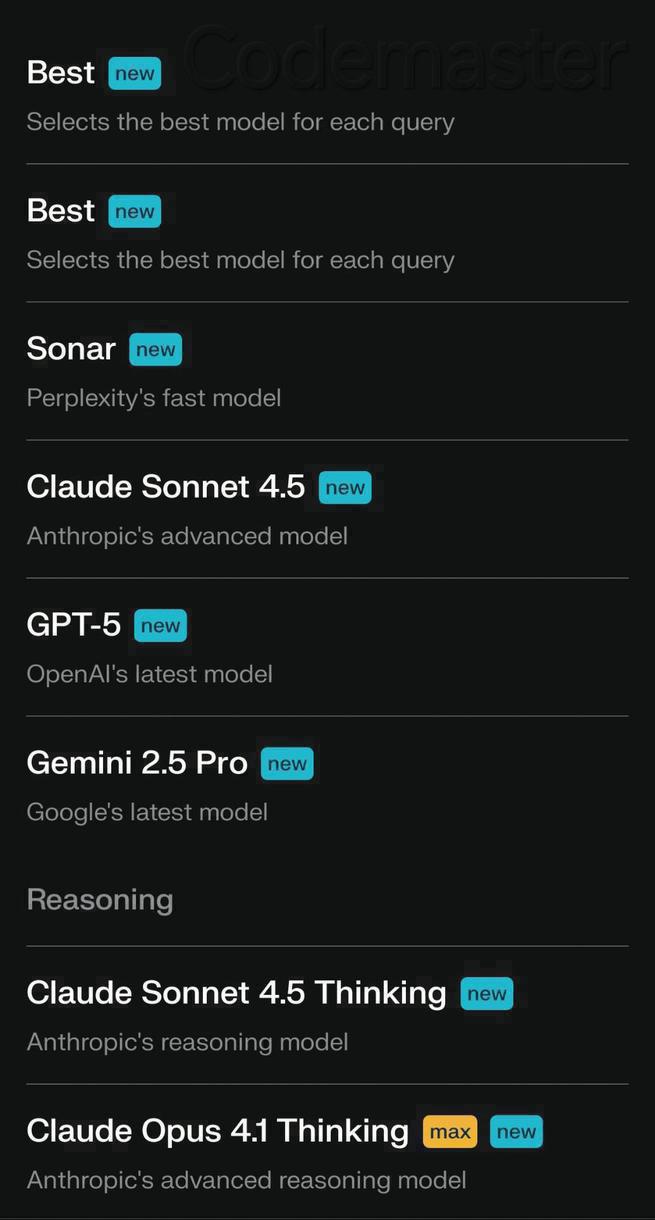Image resolution: width=655 pixels, height=1220 pixels.
Task: Click the max badge on Claude Opus 4.1
Action: click(449, 1131)
